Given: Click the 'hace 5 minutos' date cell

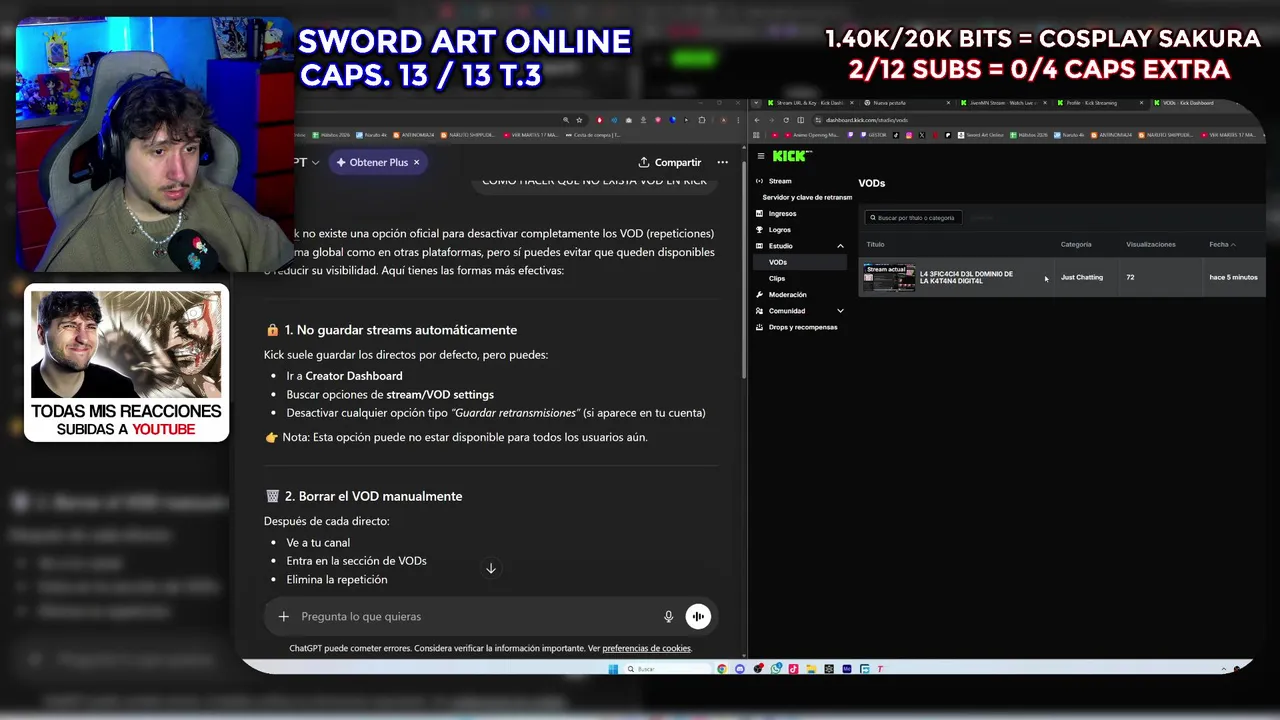Looking at the screenshot, I should coord(1233,277).
